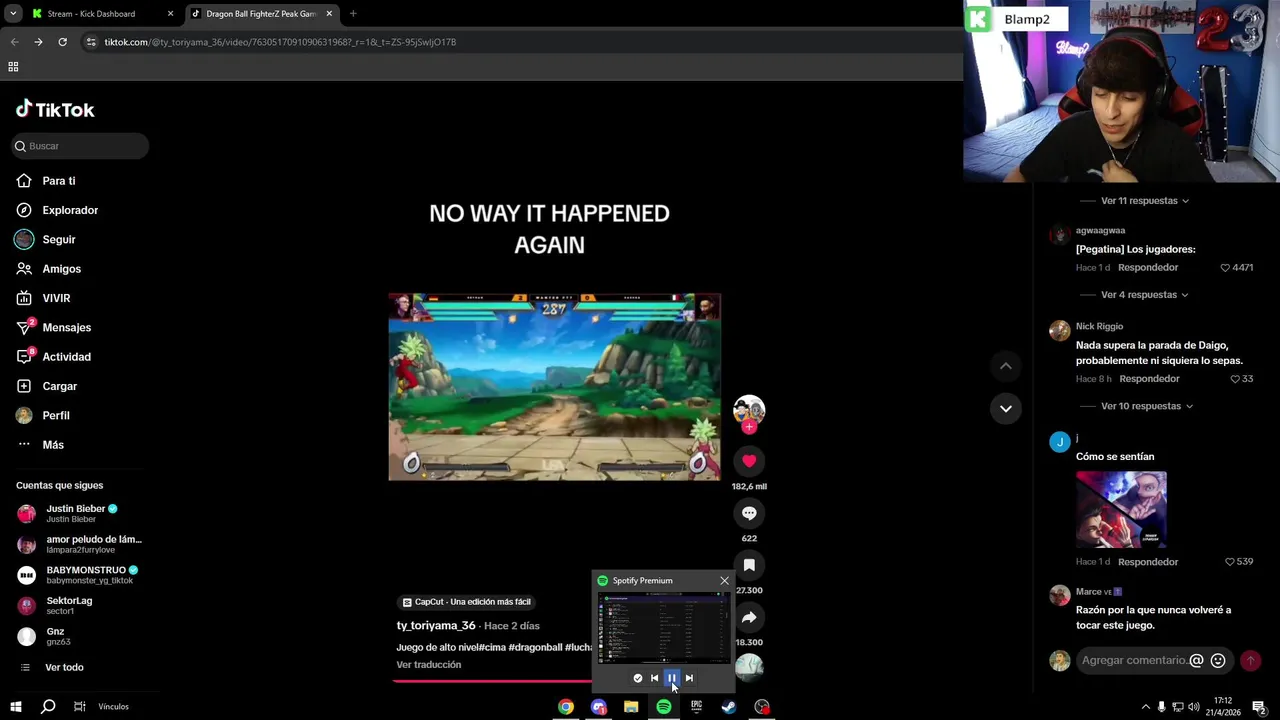Follow the creator via plus badge on avatar

coord(749,427)
